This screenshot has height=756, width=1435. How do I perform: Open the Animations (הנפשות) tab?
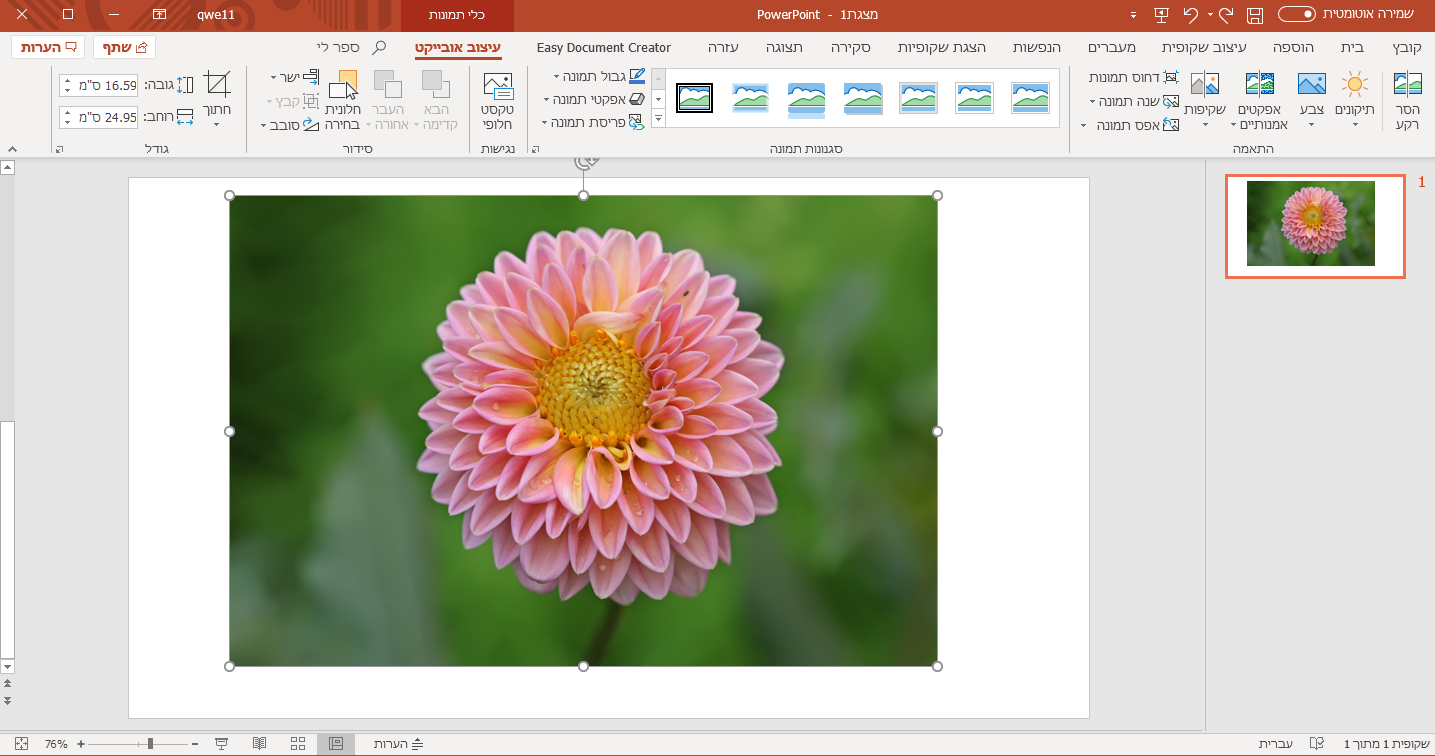coord(1036,47)
